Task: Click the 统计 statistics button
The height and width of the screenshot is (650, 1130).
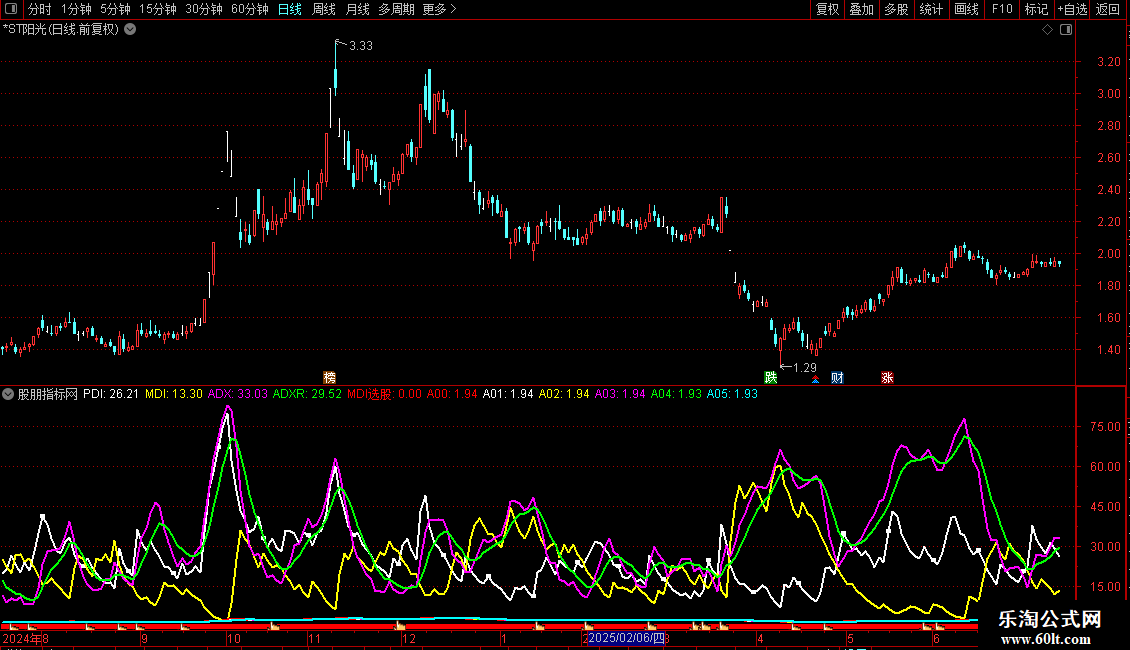Action: coord(931,9)
